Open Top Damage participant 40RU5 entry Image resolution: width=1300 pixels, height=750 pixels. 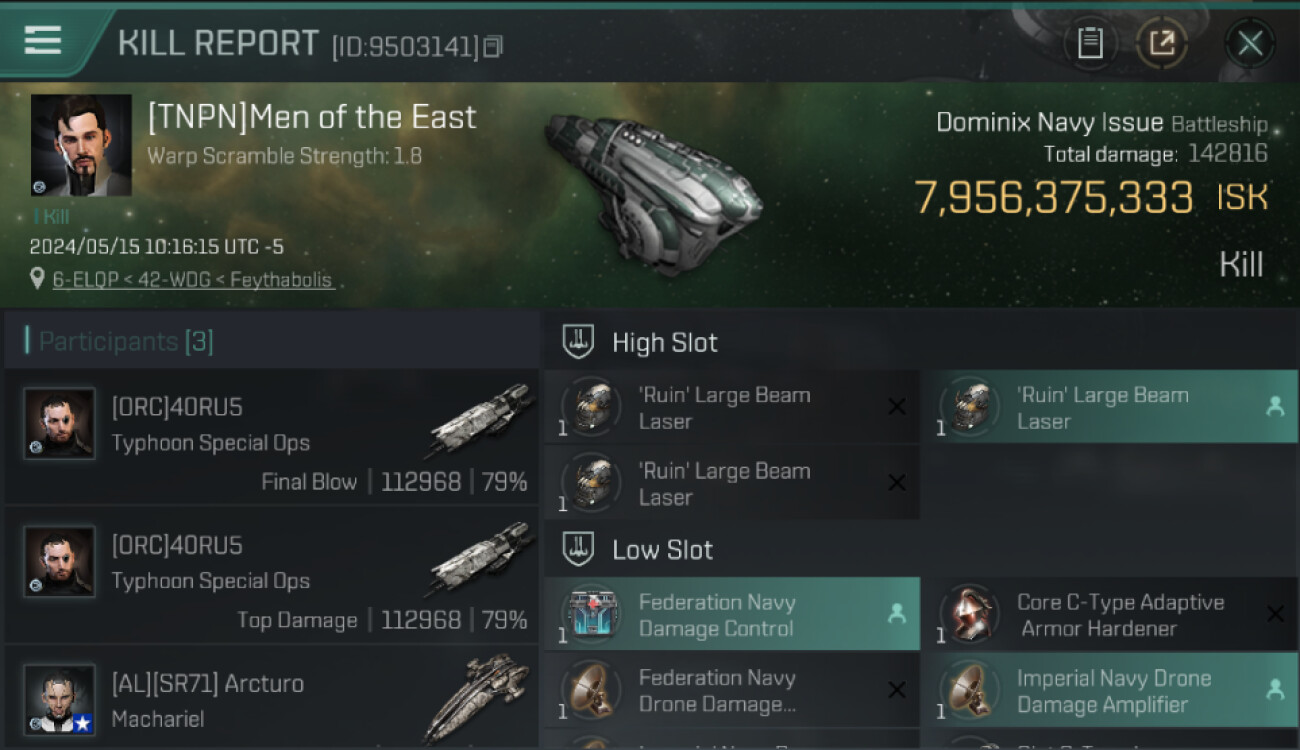[271, 577]
